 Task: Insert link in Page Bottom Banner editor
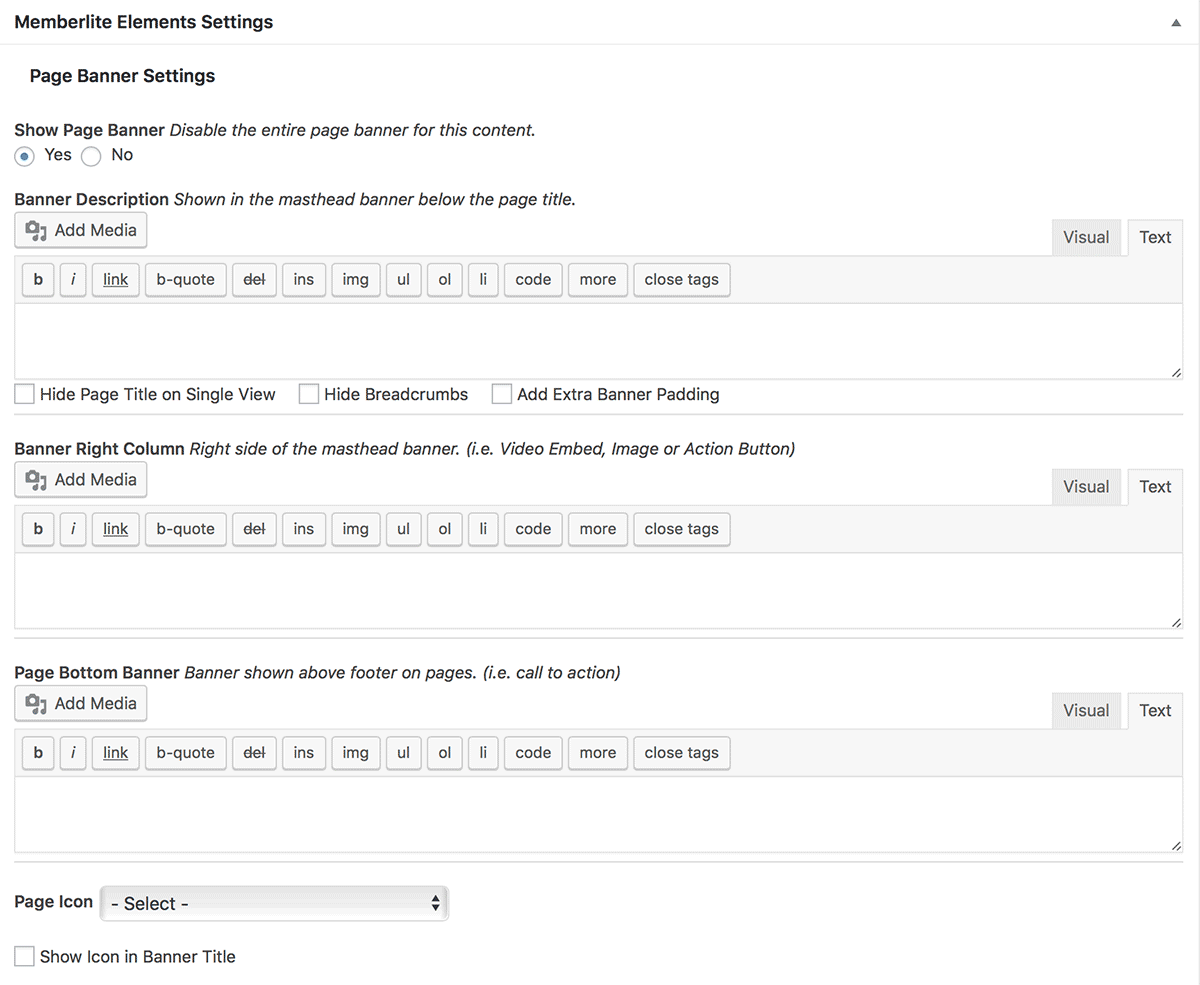pyautogui.click(x=116, y=753)
